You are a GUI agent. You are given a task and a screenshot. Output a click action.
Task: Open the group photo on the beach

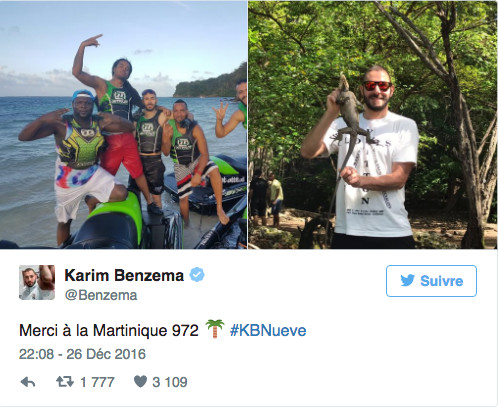(123, 125)
